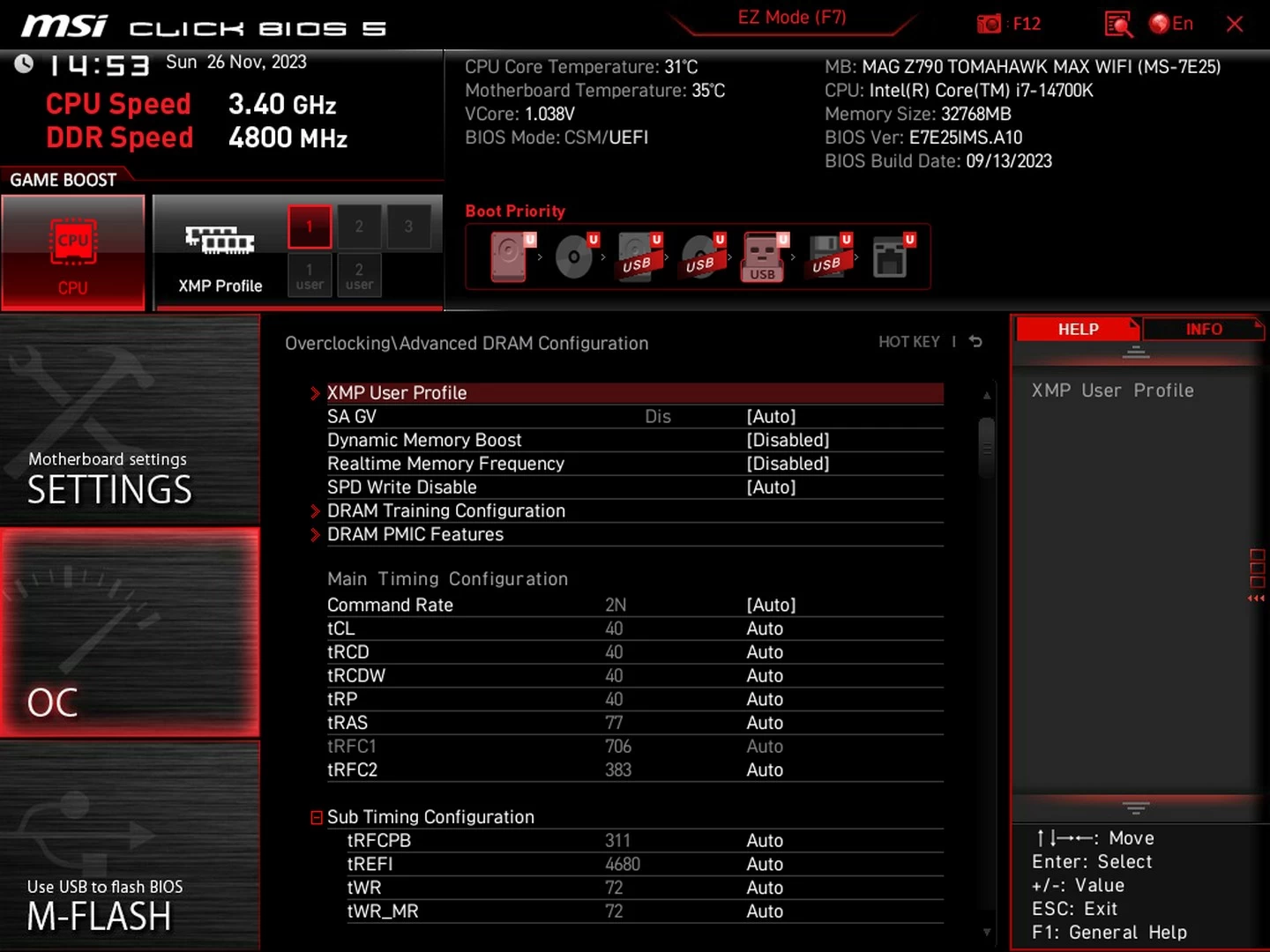The image size is (1270, 952).
Task: Click the USB key boot device icon
Action: [762, 257]
